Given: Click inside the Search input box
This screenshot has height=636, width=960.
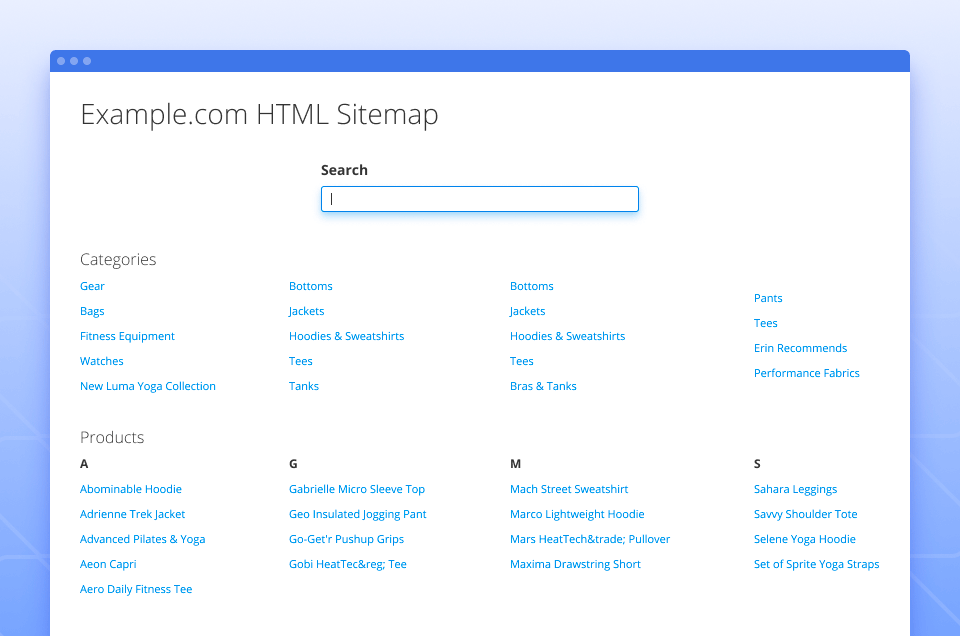Looking at the screenshot, I should (x=479, y=199).
